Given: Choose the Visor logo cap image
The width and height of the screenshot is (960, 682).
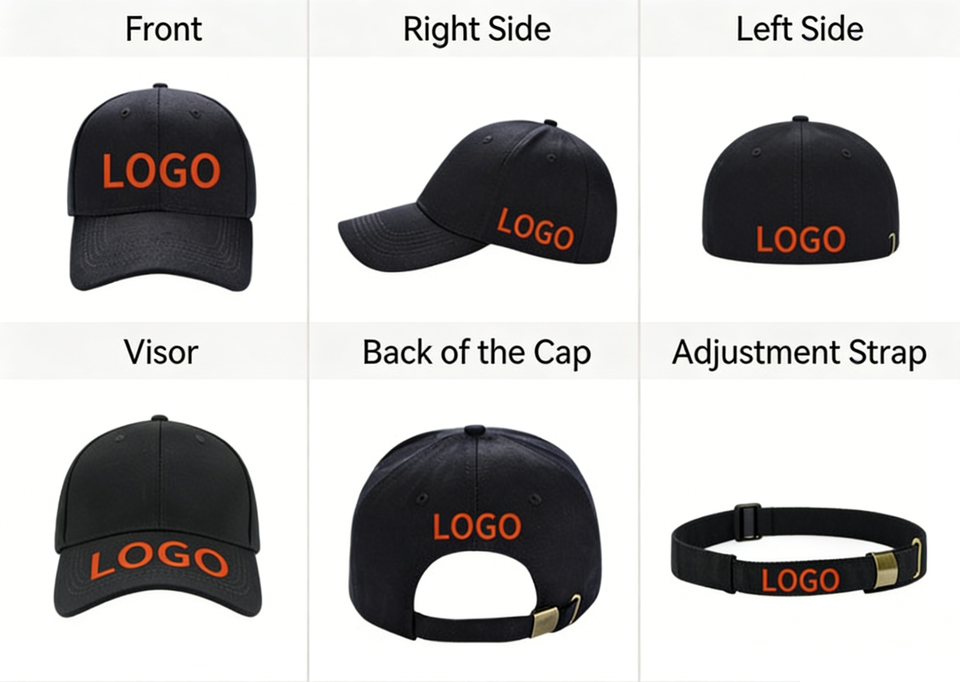Looking at the screenshot, I should [x=158, y=516].
